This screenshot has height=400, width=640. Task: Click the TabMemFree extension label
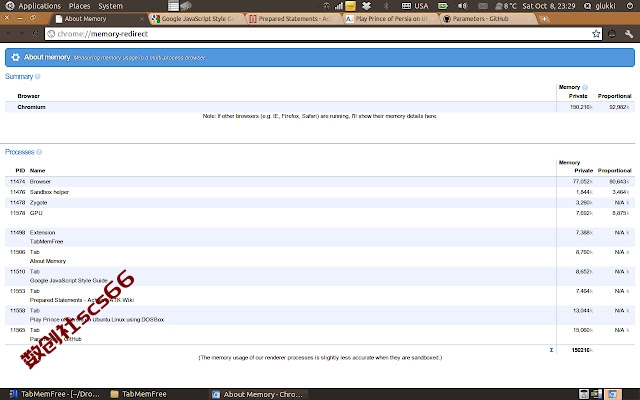(x=46, y=242)
